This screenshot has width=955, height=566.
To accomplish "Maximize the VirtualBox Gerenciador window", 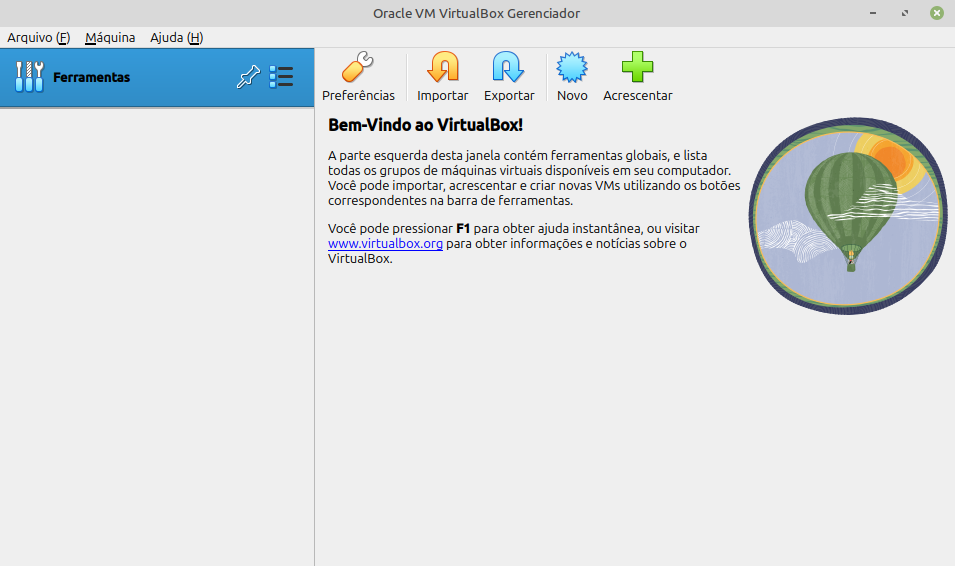I will [x=905, y=13].
